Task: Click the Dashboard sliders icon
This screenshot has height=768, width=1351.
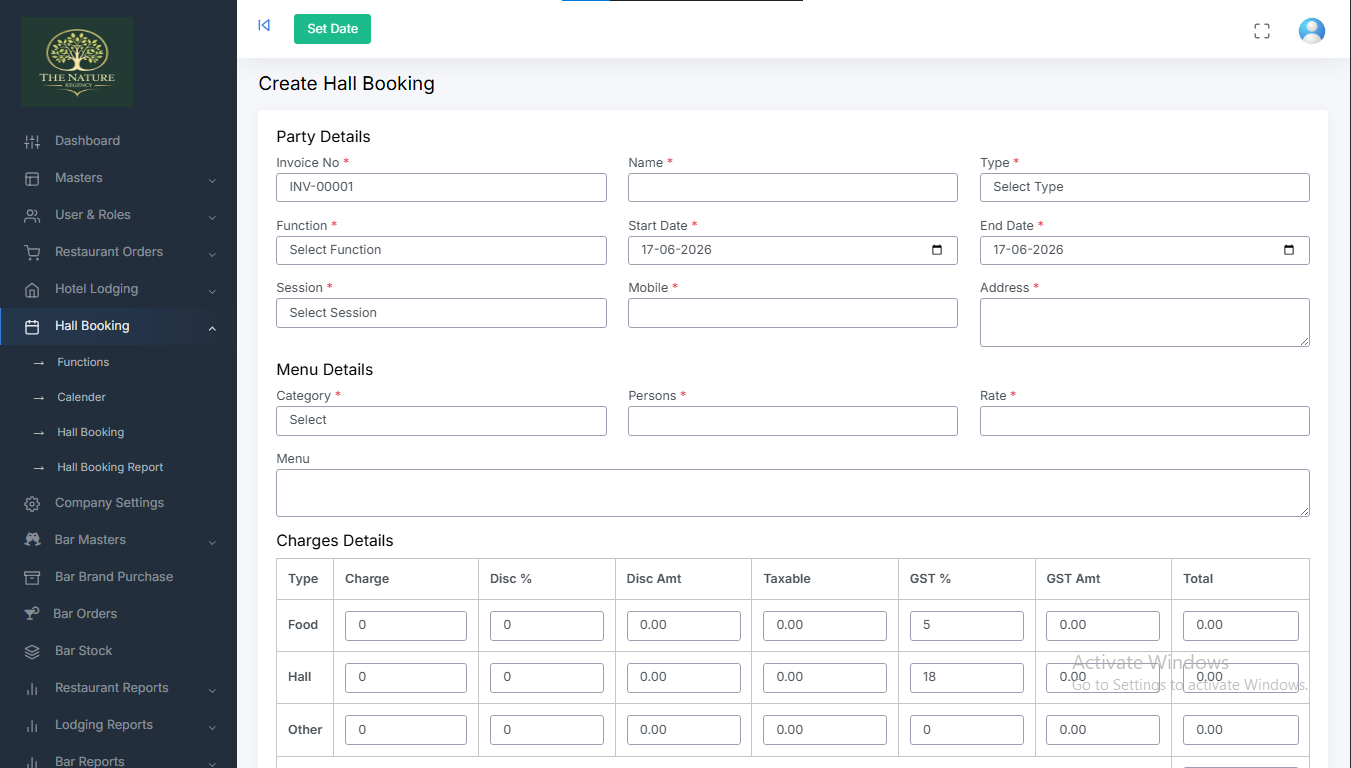Action: (x=32, y=142)
